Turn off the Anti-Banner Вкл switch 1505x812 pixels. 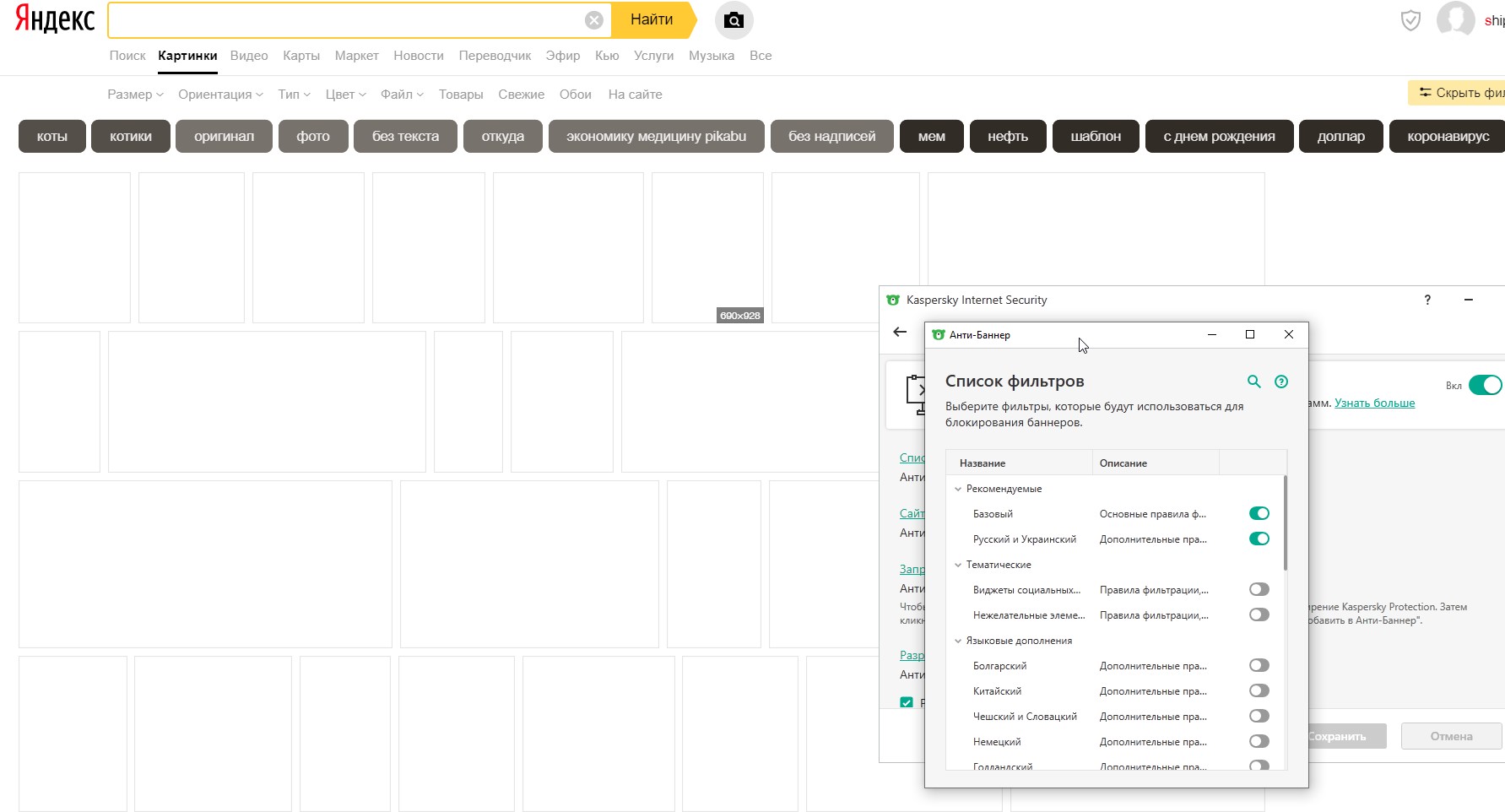click(1486, 385)
